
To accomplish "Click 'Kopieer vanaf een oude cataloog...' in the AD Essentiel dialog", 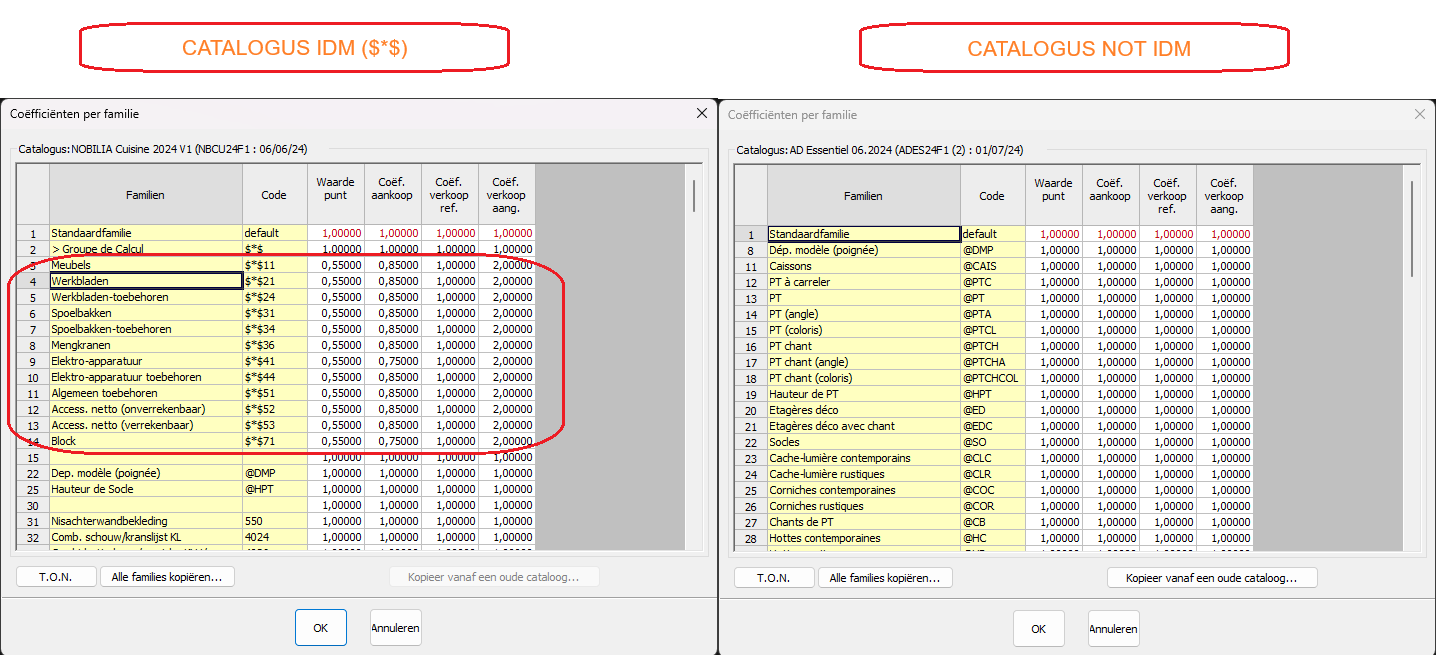I will point(1212,577).
